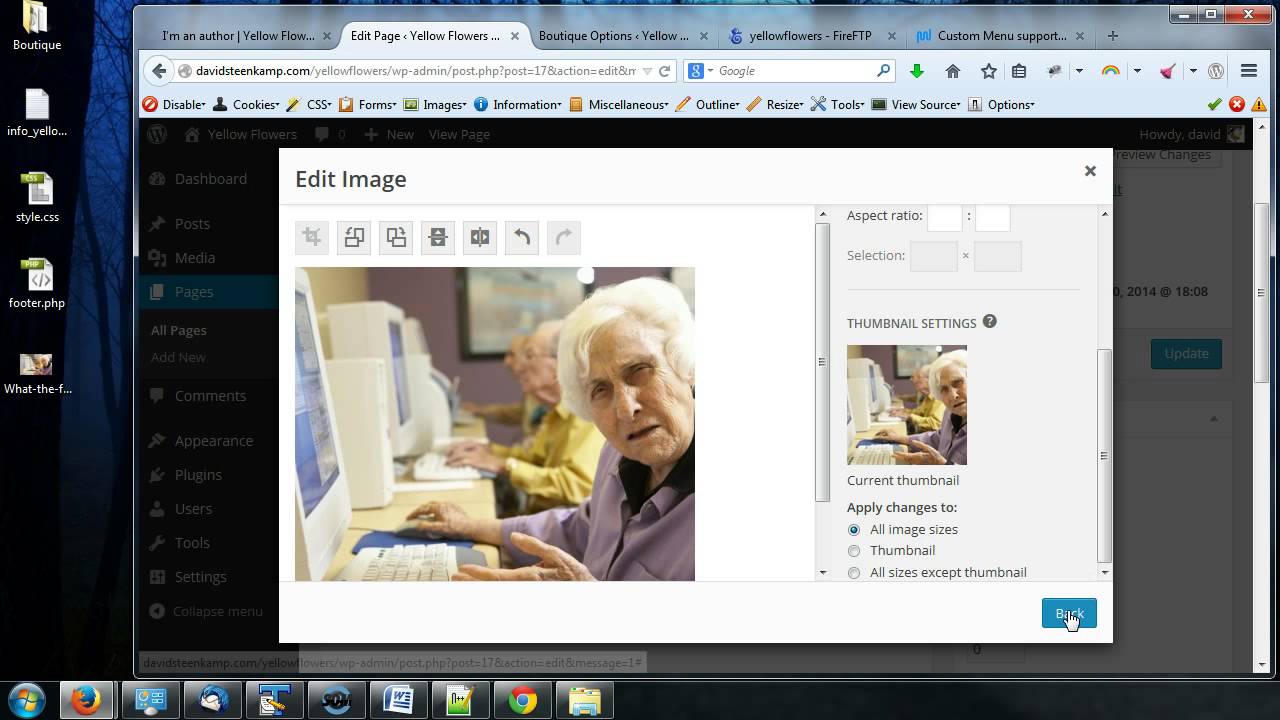Screen dimensions: 1280x720
Task: Click the Google search box
Action: [x=792, y=71]
